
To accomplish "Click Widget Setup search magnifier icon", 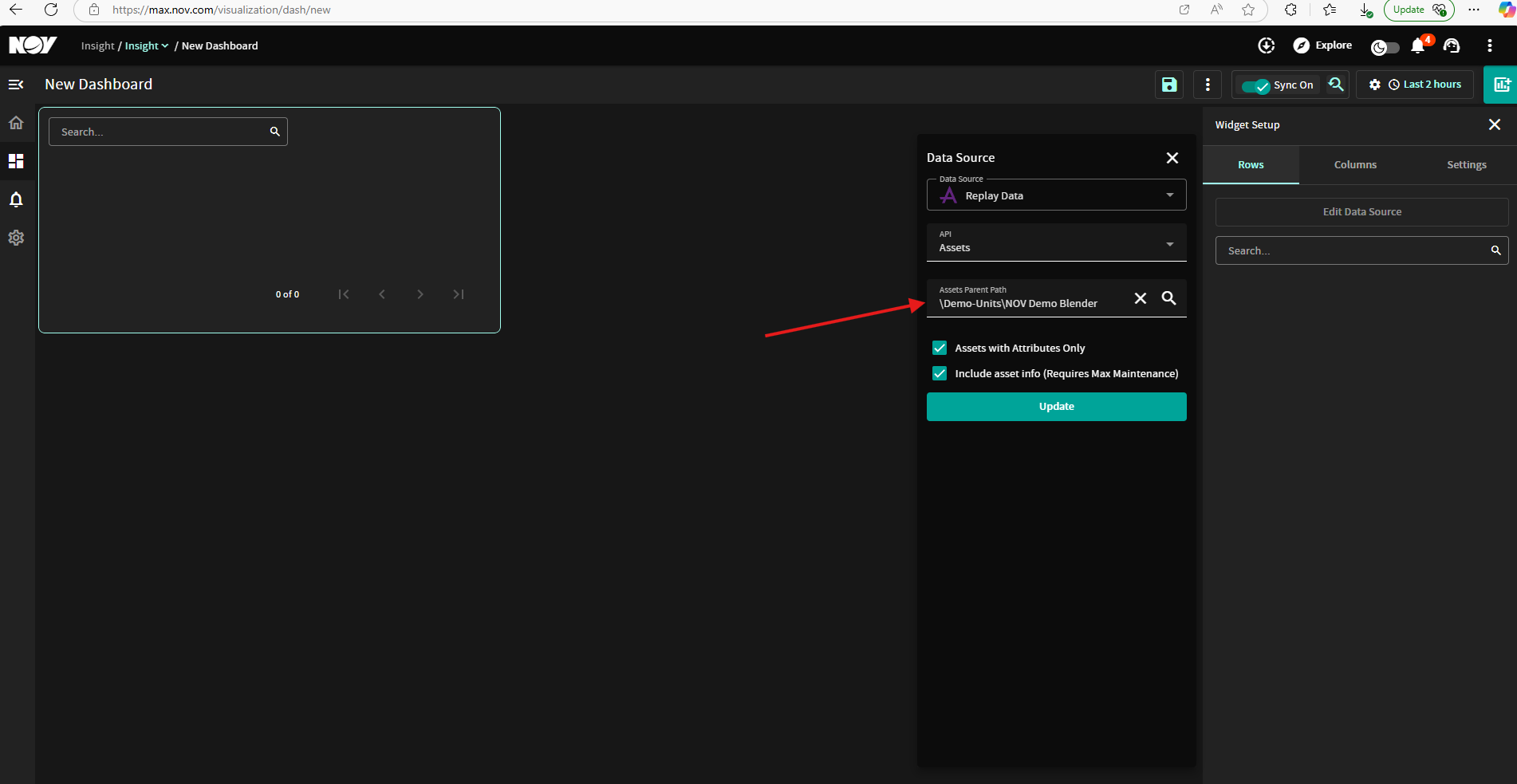I will click(x=1496, y=250).
